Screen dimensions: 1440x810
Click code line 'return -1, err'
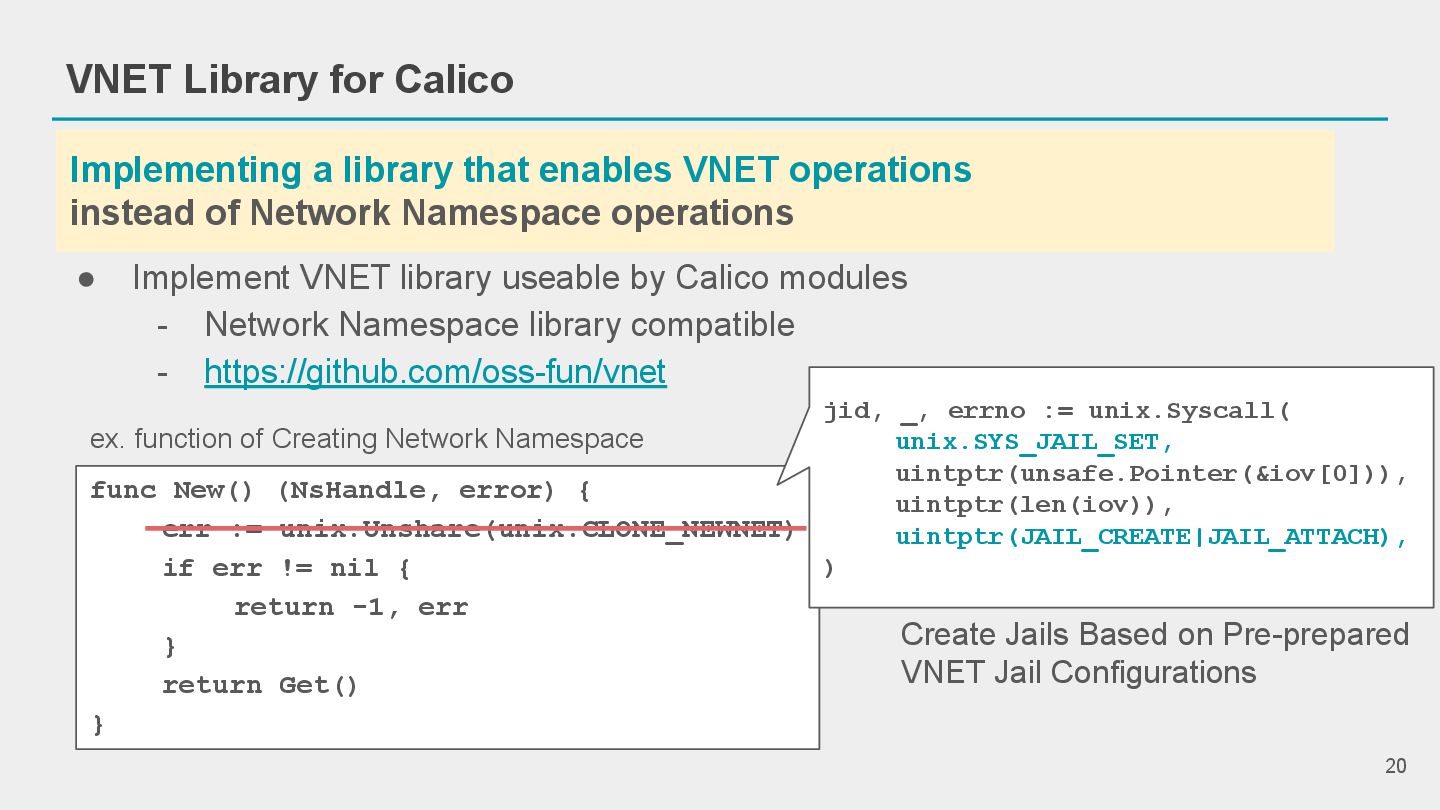click(x=351, y=607)
